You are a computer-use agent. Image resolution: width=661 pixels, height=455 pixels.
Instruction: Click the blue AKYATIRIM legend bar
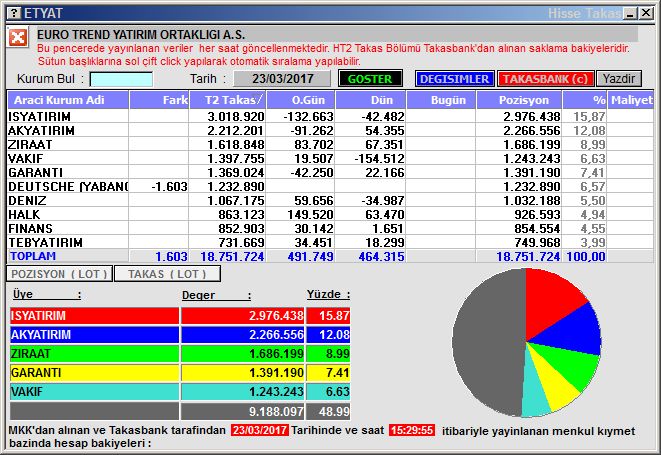click(94, 334)
